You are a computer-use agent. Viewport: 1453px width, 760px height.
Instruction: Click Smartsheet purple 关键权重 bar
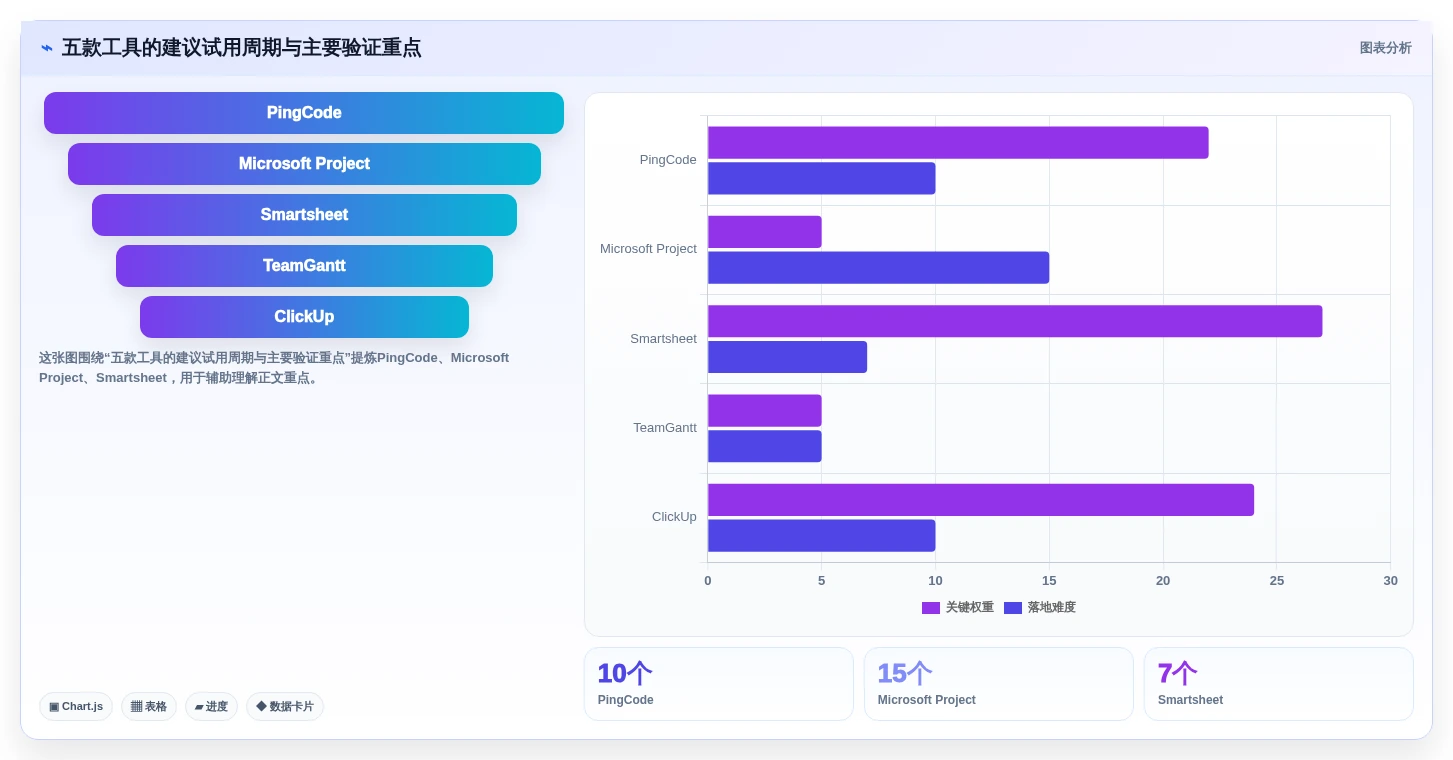[1015, 321]
